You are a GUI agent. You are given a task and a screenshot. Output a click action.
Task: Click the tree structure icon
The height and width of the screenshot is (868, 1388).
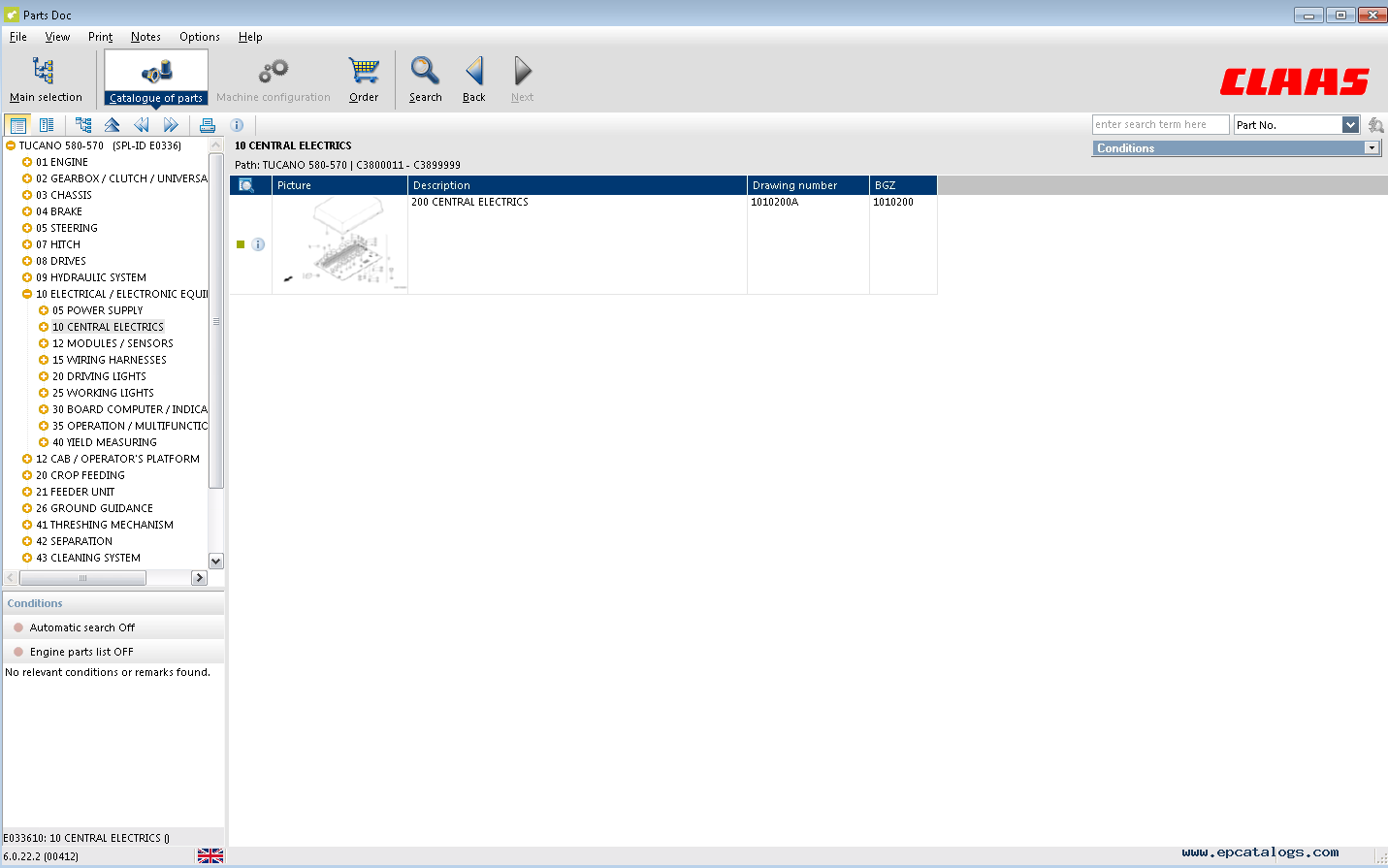pos(83,125)
